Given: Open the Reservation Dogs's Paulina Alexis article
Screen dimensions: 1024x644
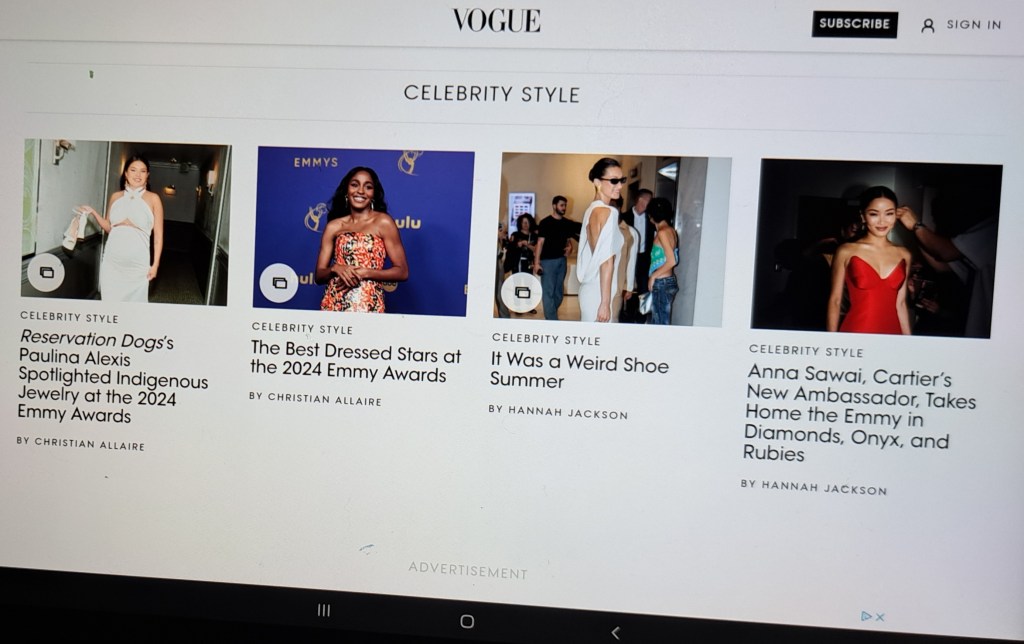Looking at the screenshot, I should point(112,376).
